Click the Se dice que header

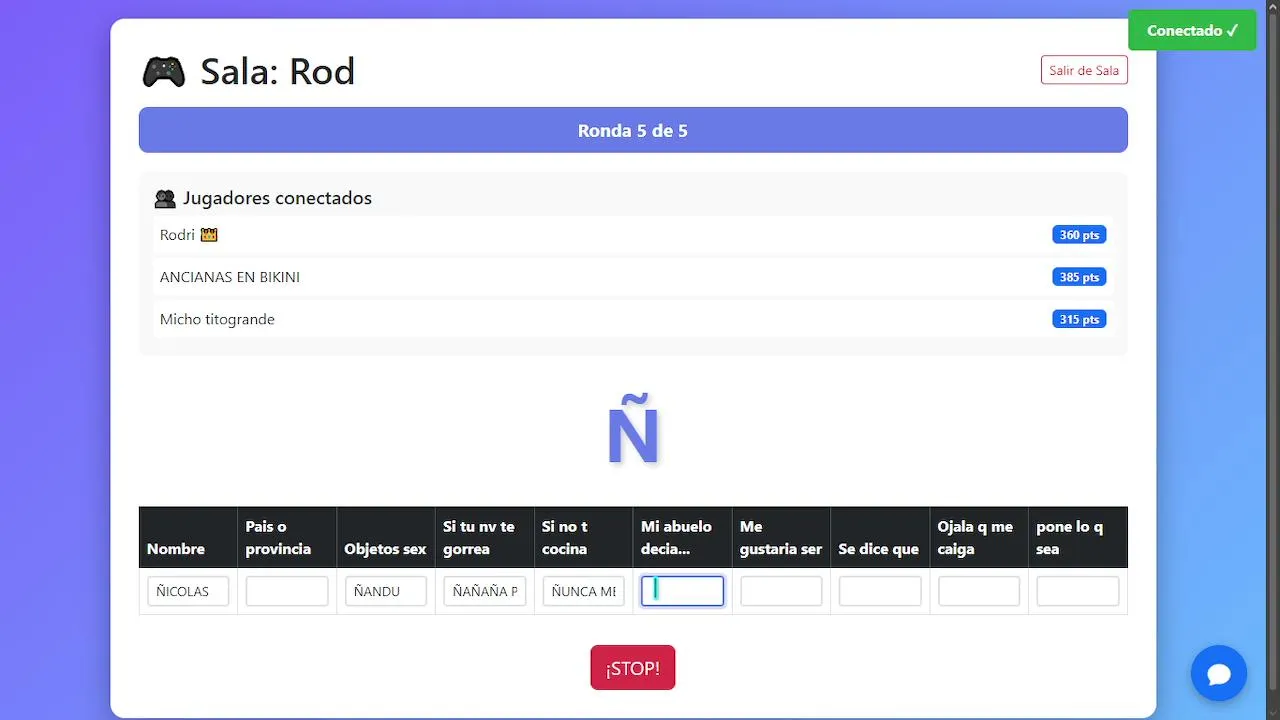pos(880,537)
